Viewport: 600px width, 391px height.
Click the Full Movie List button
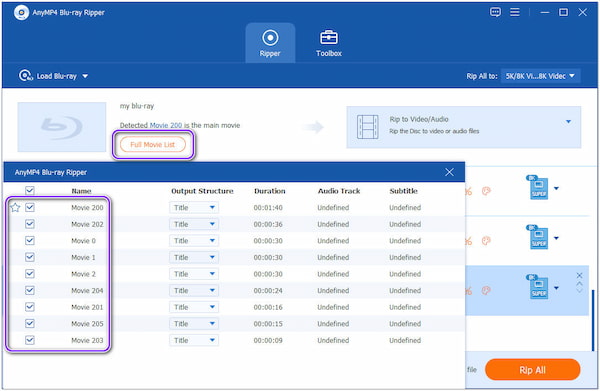point(153,145)
